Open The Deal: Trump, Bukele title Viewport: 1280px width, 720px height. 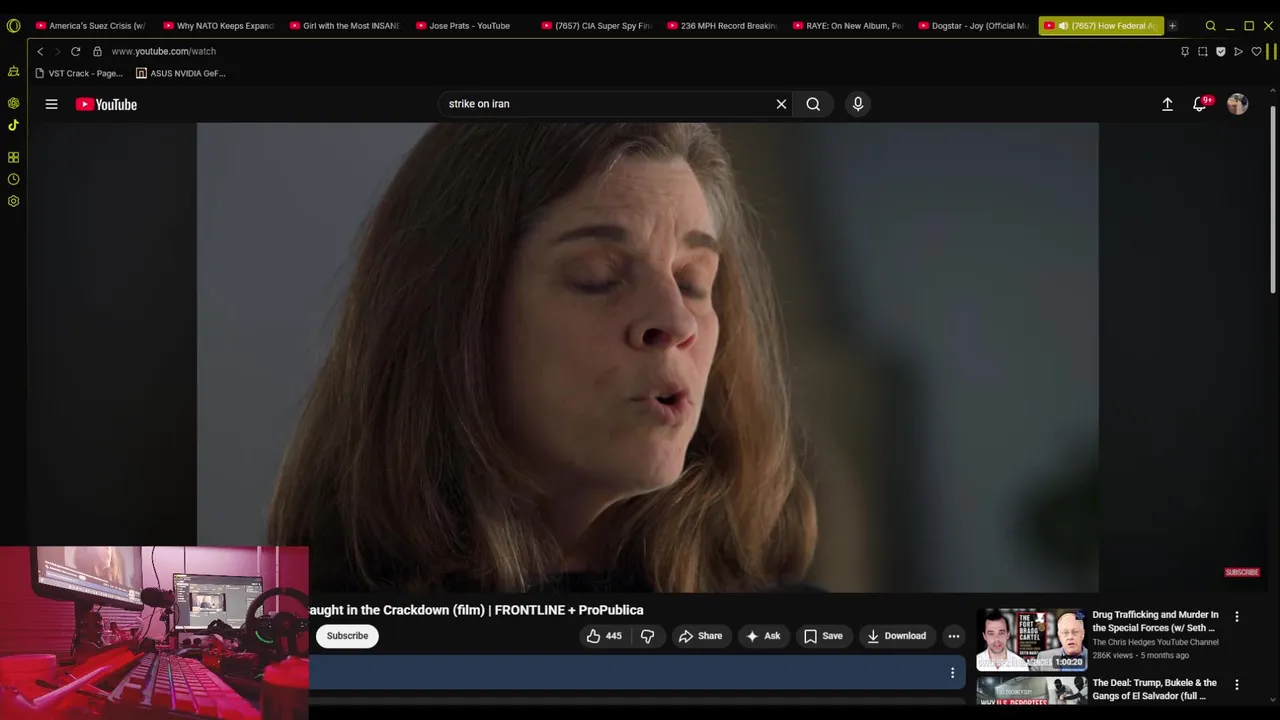(x=1154, y=689)
